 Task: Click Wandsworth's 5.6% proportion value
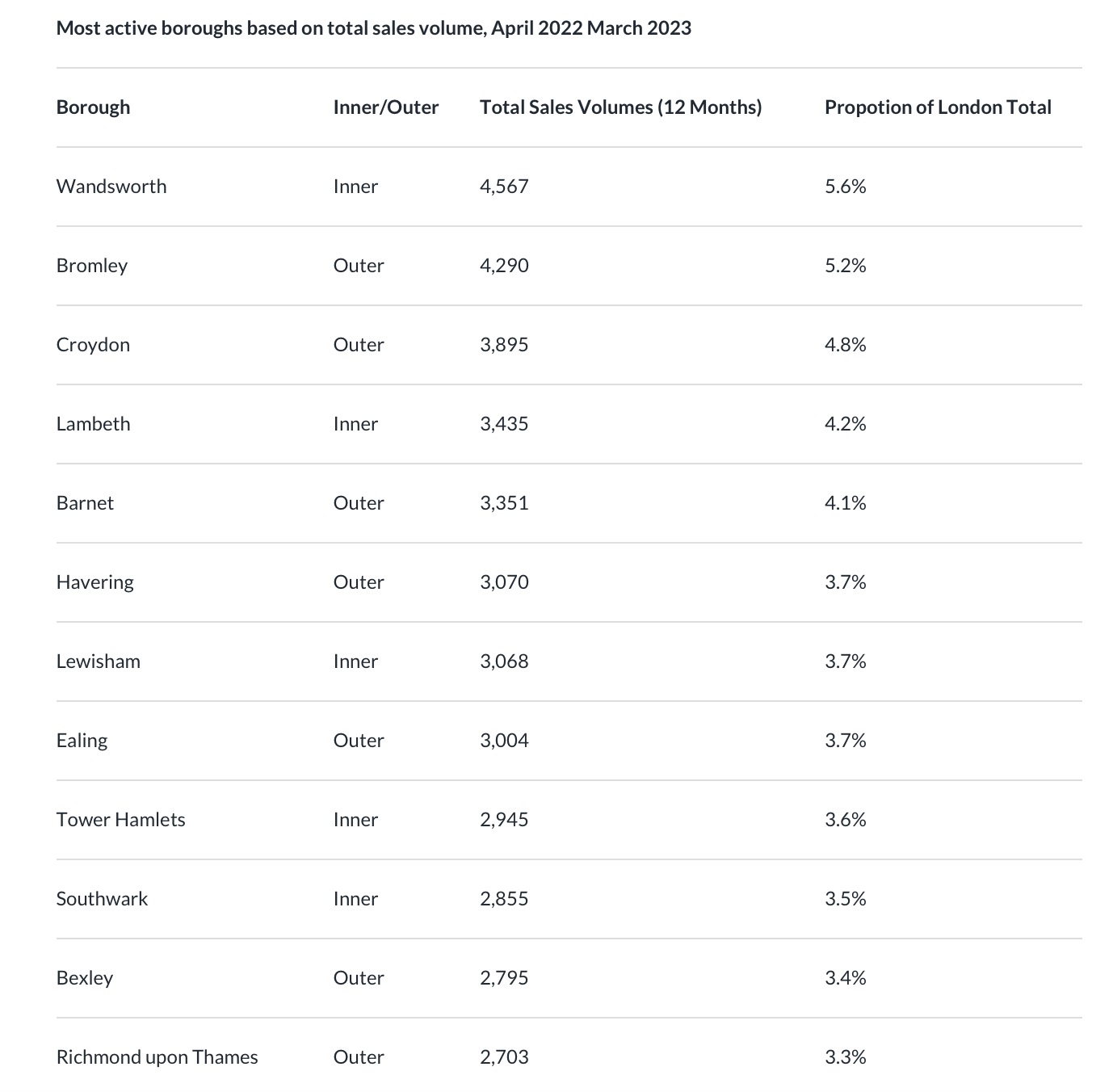845,187
